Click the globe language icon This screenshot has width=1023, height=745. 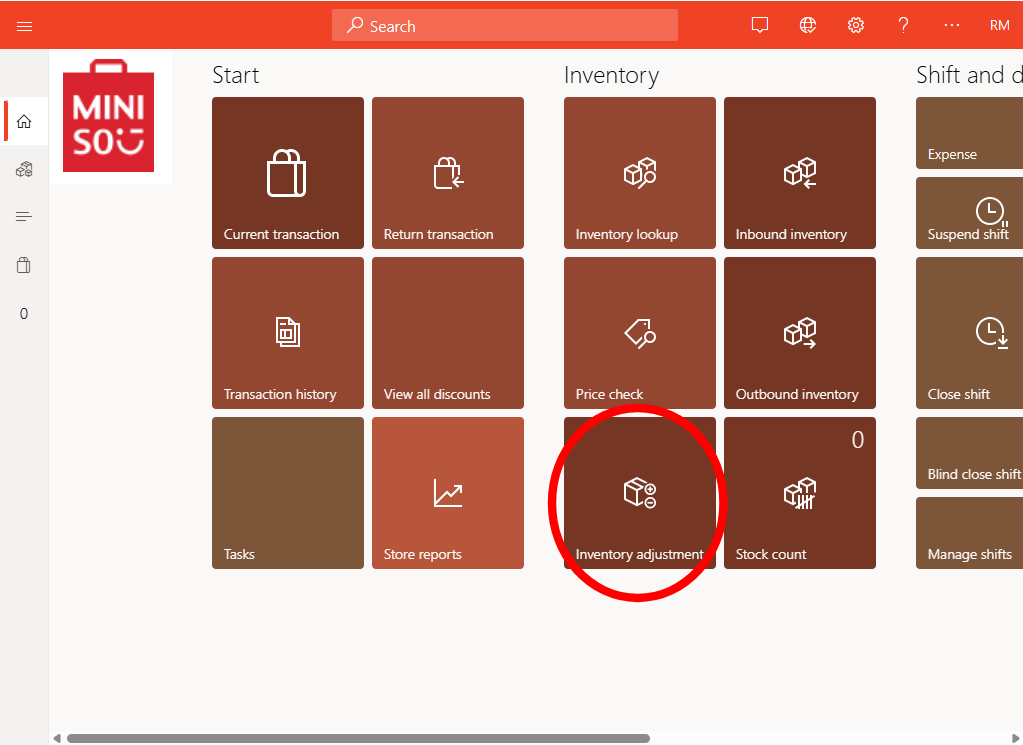click(x=808, y=26)
